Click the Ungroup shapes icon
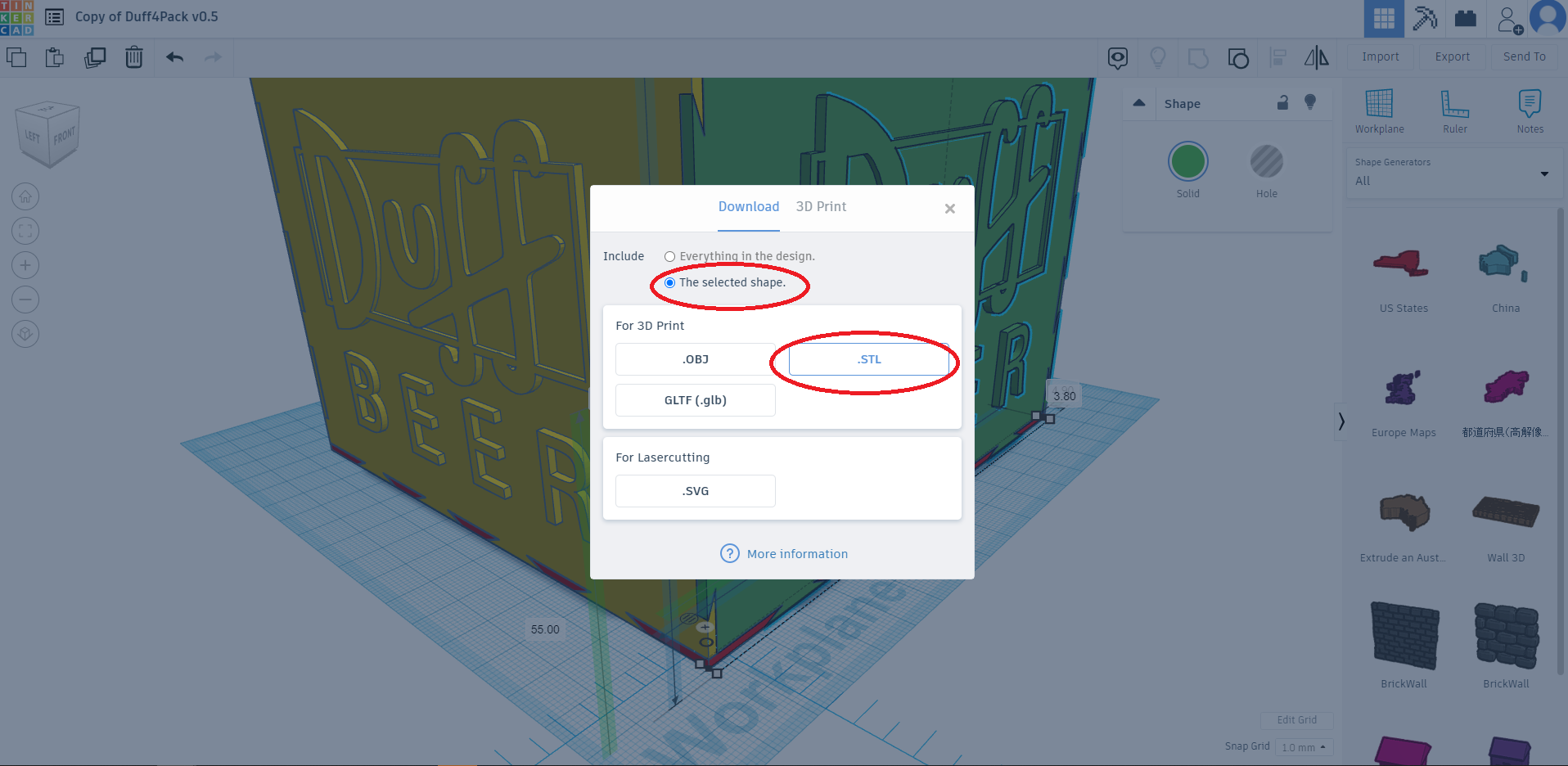1568x766 pixels. (x=1238, y=58)
